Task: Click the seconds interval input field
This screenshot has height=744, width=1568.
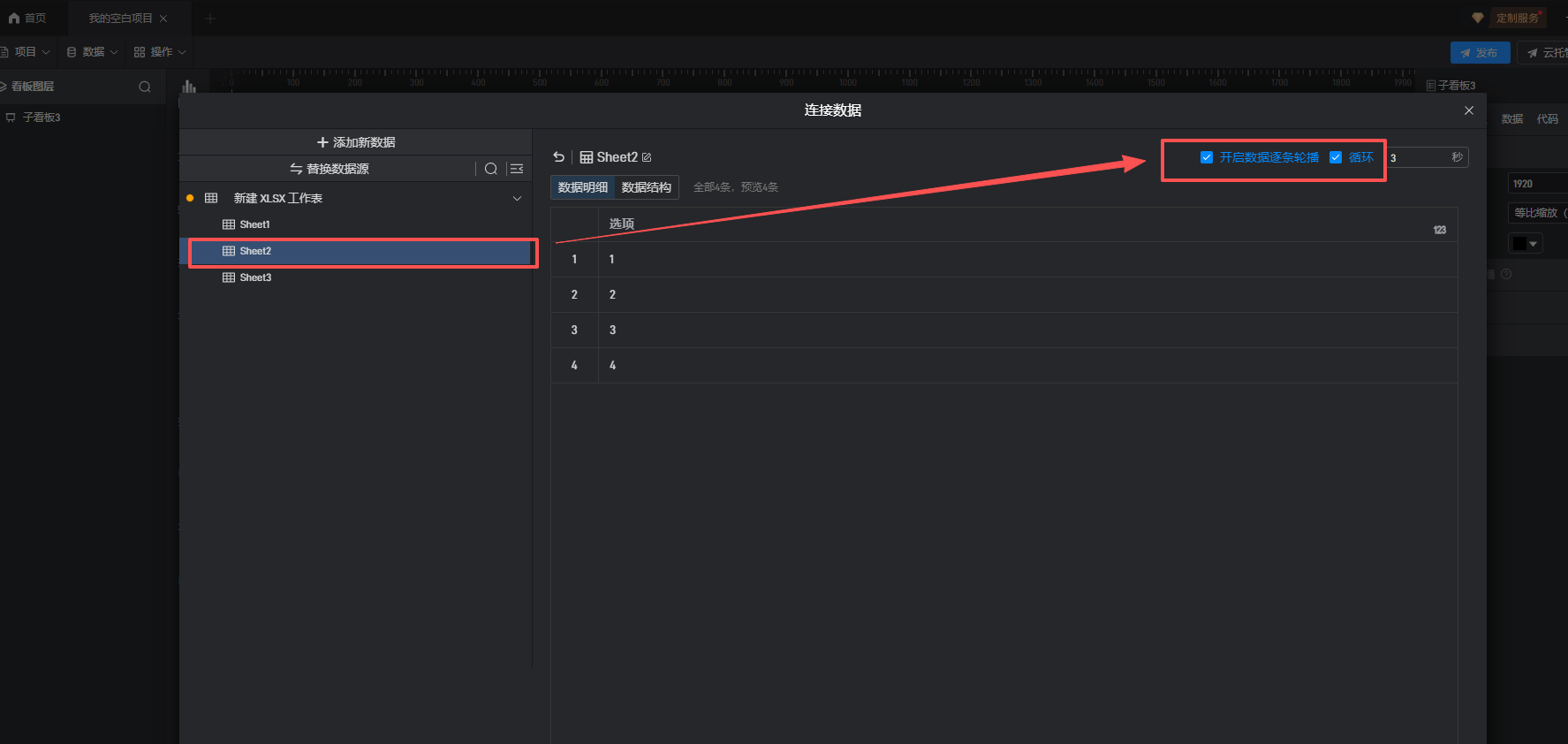Action: click(1418, 157)
